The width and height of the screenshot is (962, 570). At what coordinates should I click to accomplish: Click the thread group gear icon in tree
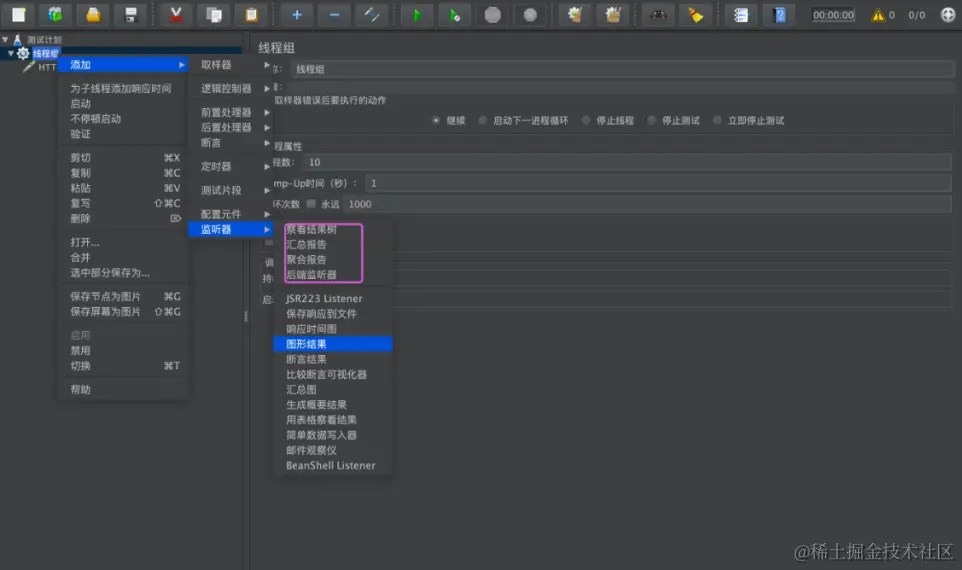(23, 53)
